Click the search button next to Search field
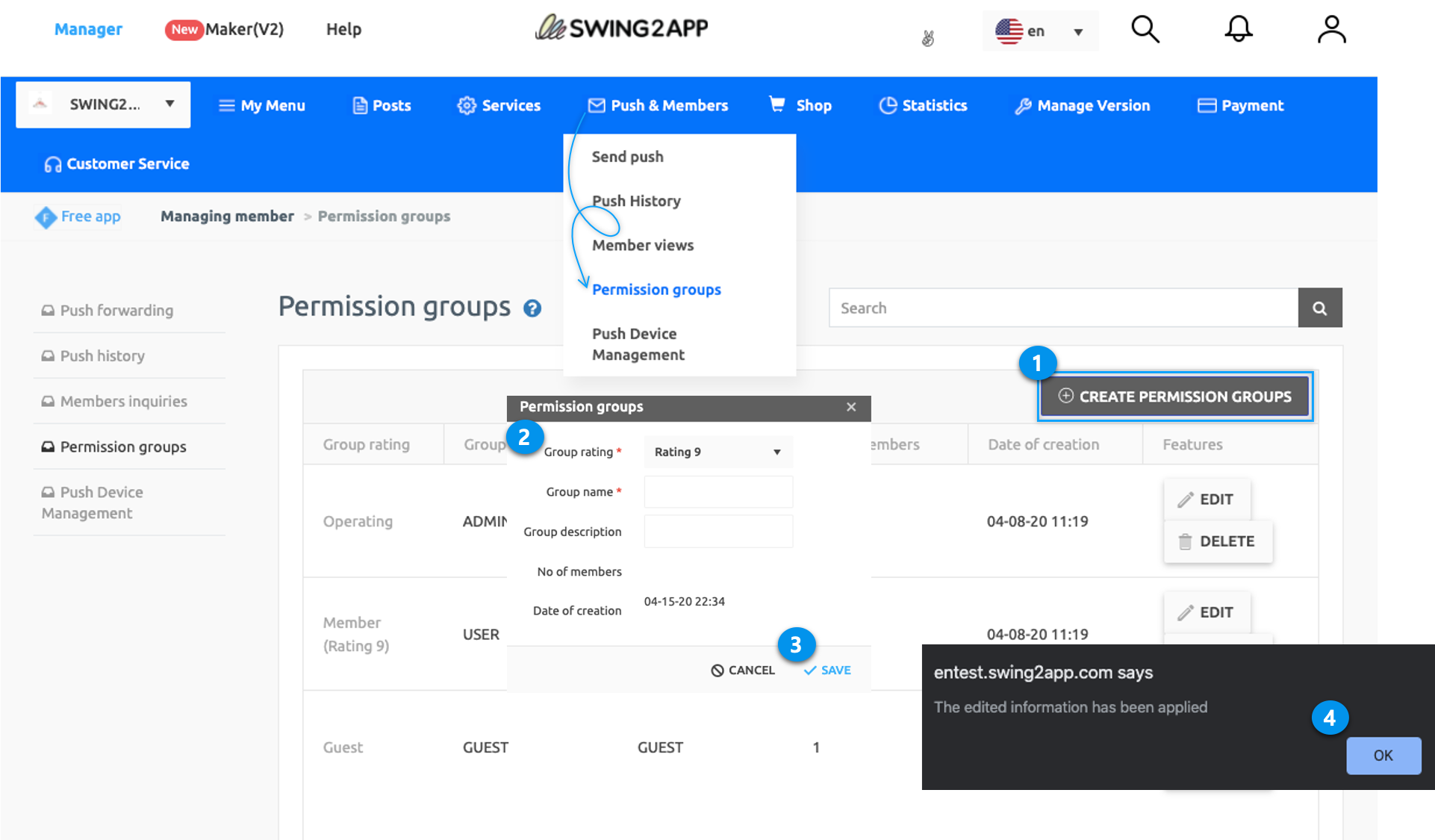The width and height of the screenshot is (1435, 840). pos(1319,308)
